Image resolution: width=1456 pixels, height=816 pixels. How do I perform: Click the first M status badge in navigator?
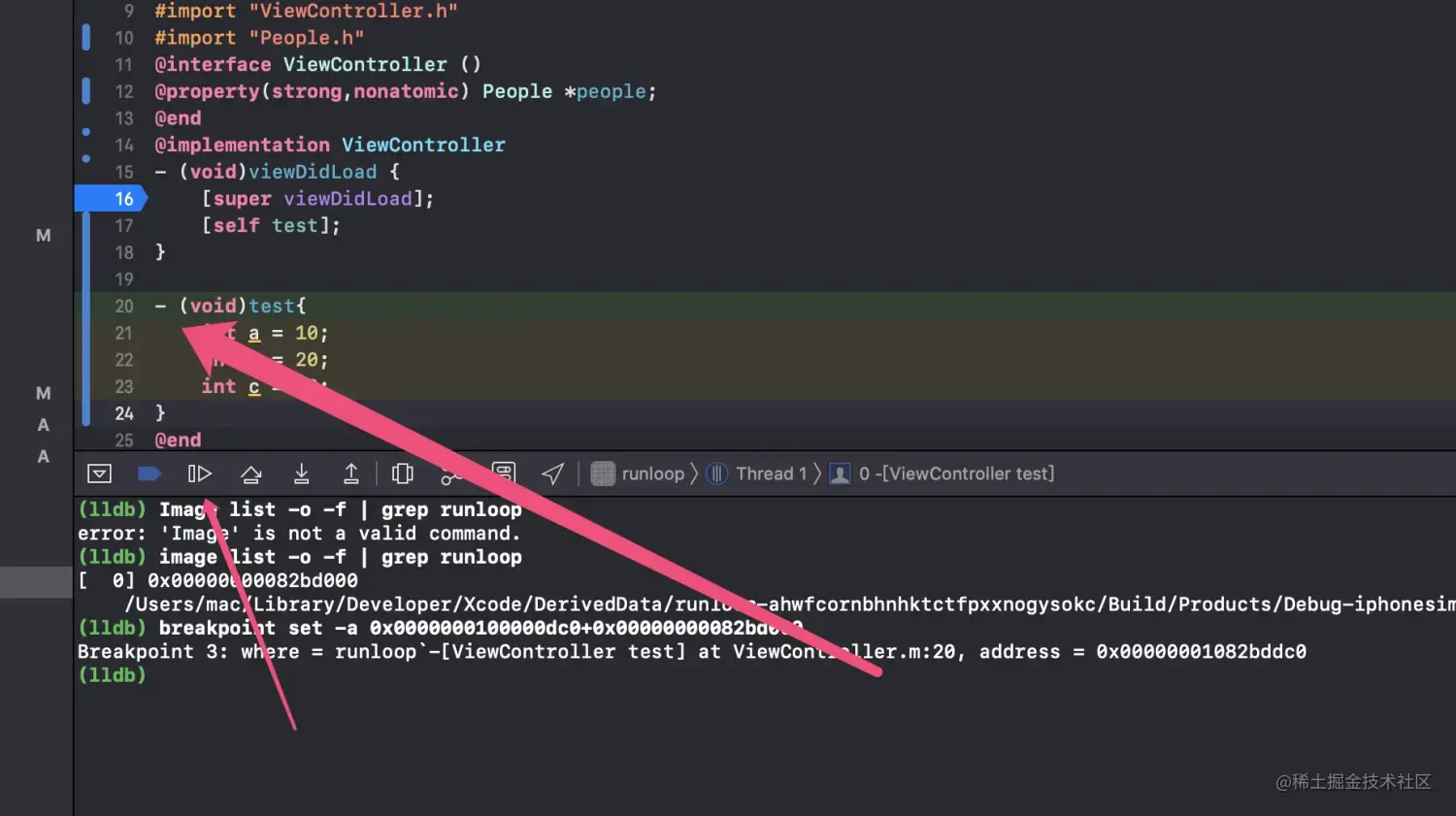tap(44, 236)
